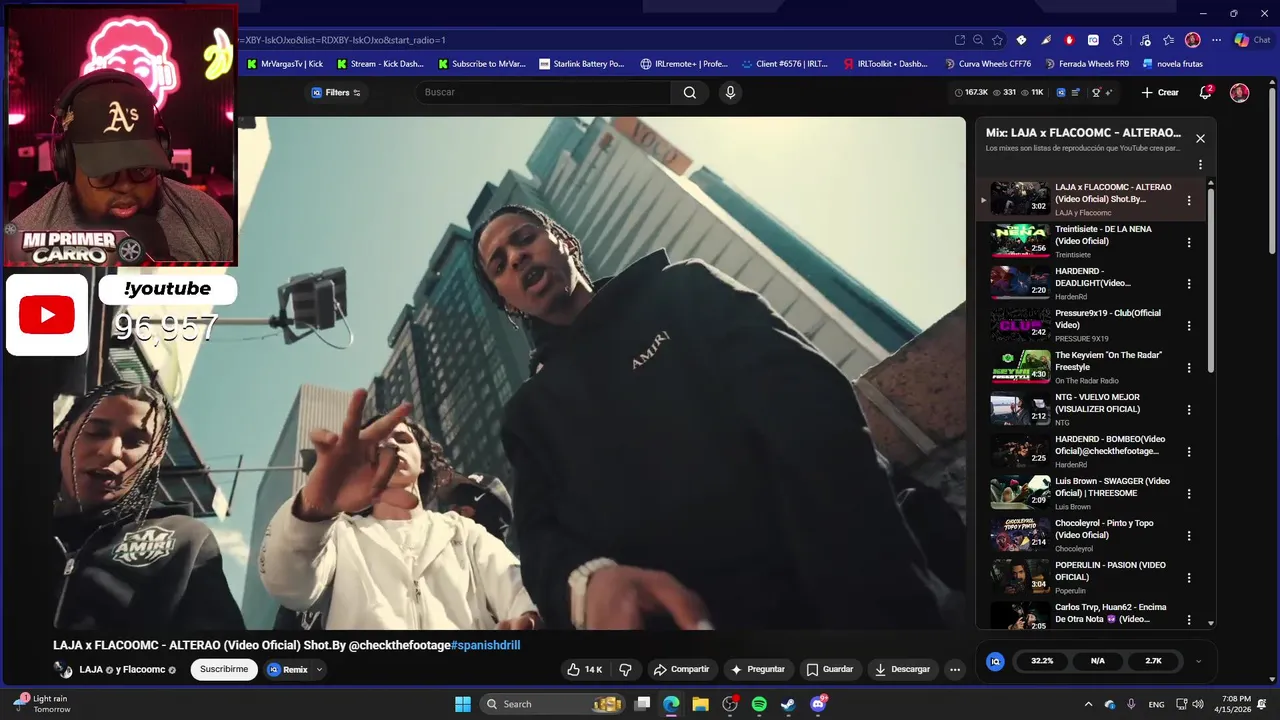Expand the vidIQ stats bar chevron
Screen dimensions: 1280x720
(x=1198, y=661)
